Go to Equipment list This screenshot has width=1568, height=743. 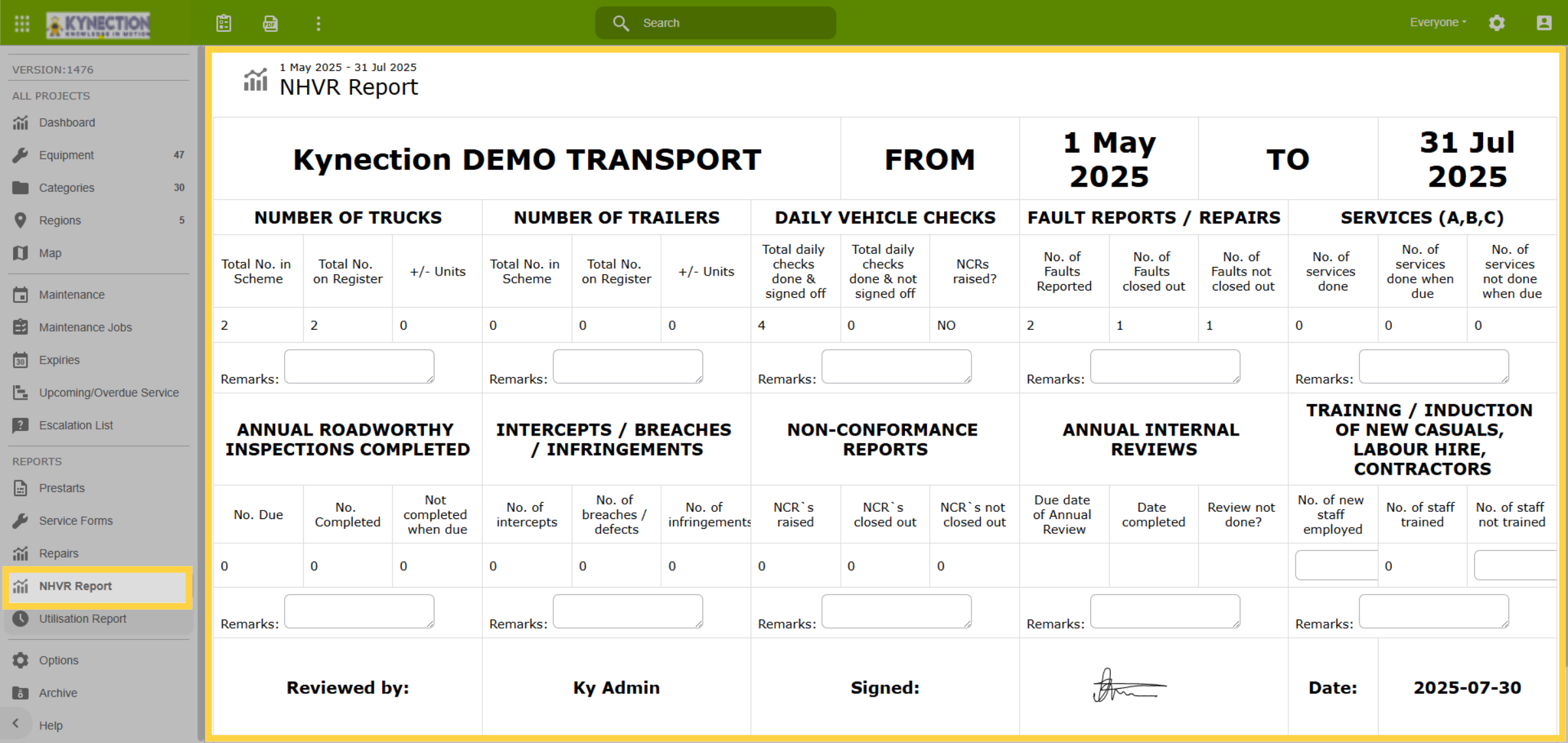coord(98,155)
